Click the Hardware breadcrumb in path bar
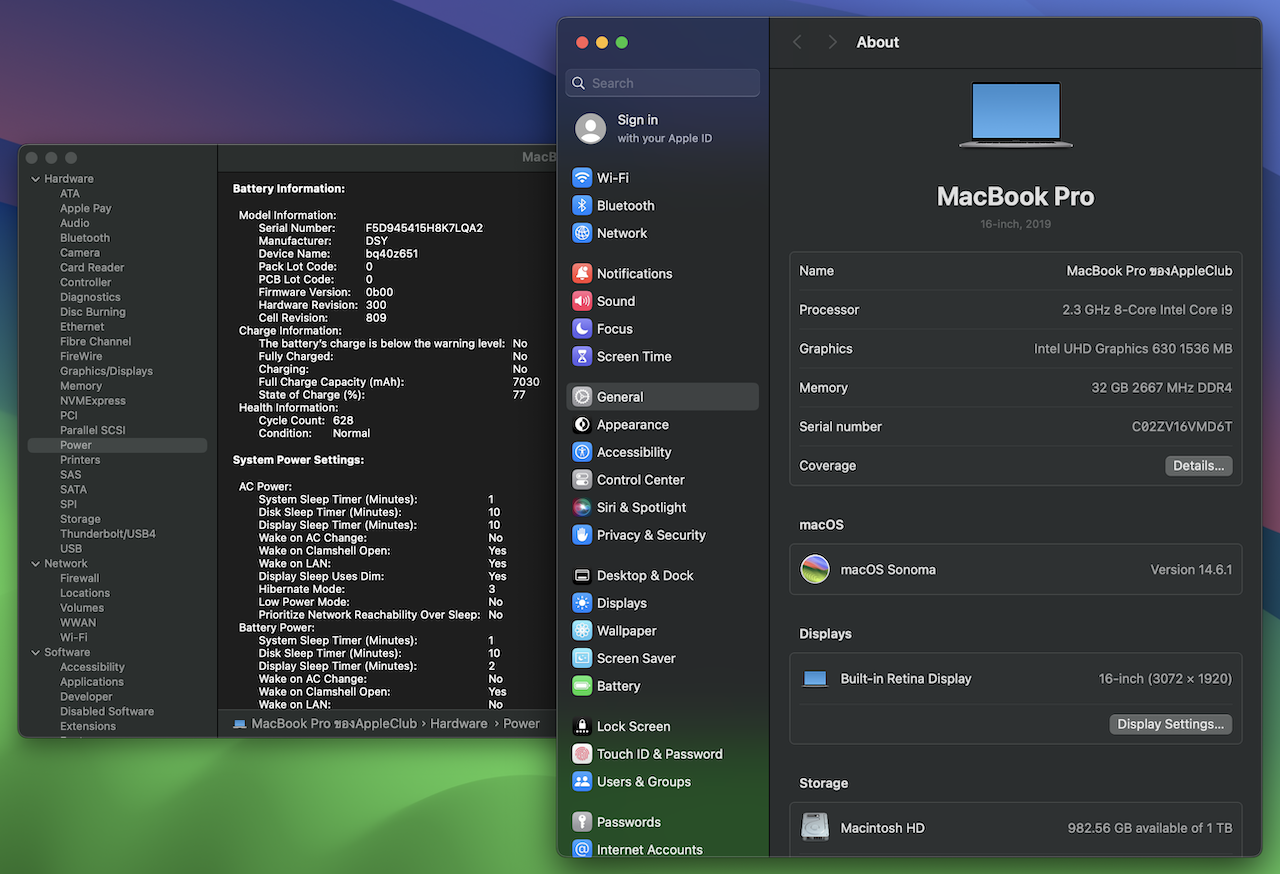Viewport: 1280px width, 874px height. pos(459,724)
